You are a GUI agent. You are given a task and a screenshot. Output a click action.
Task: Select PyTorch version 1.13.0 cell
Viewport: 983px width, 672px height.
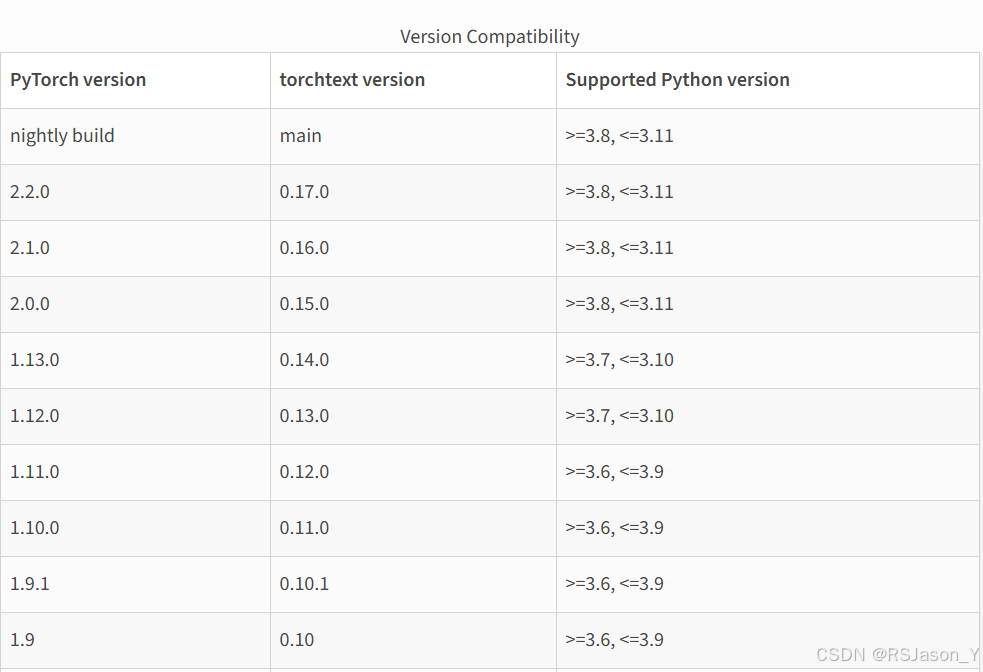tap(35, 360)
